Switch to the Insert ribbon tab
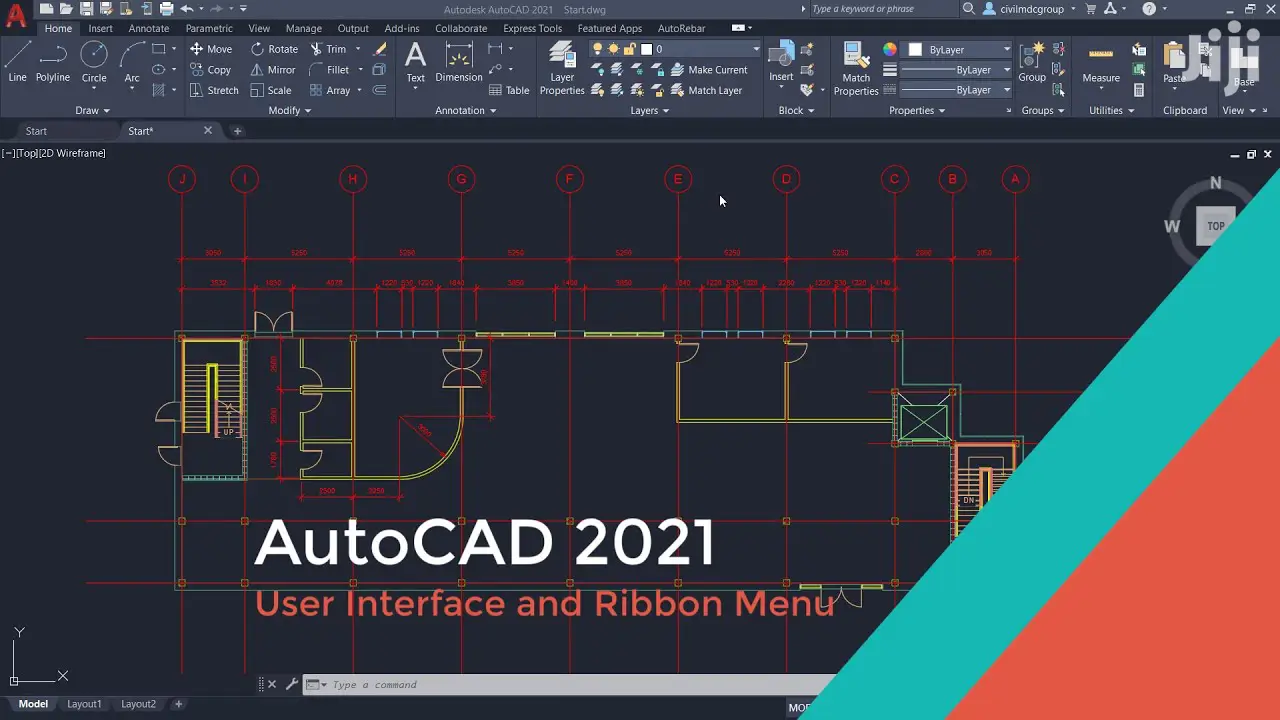 point(100,28)
